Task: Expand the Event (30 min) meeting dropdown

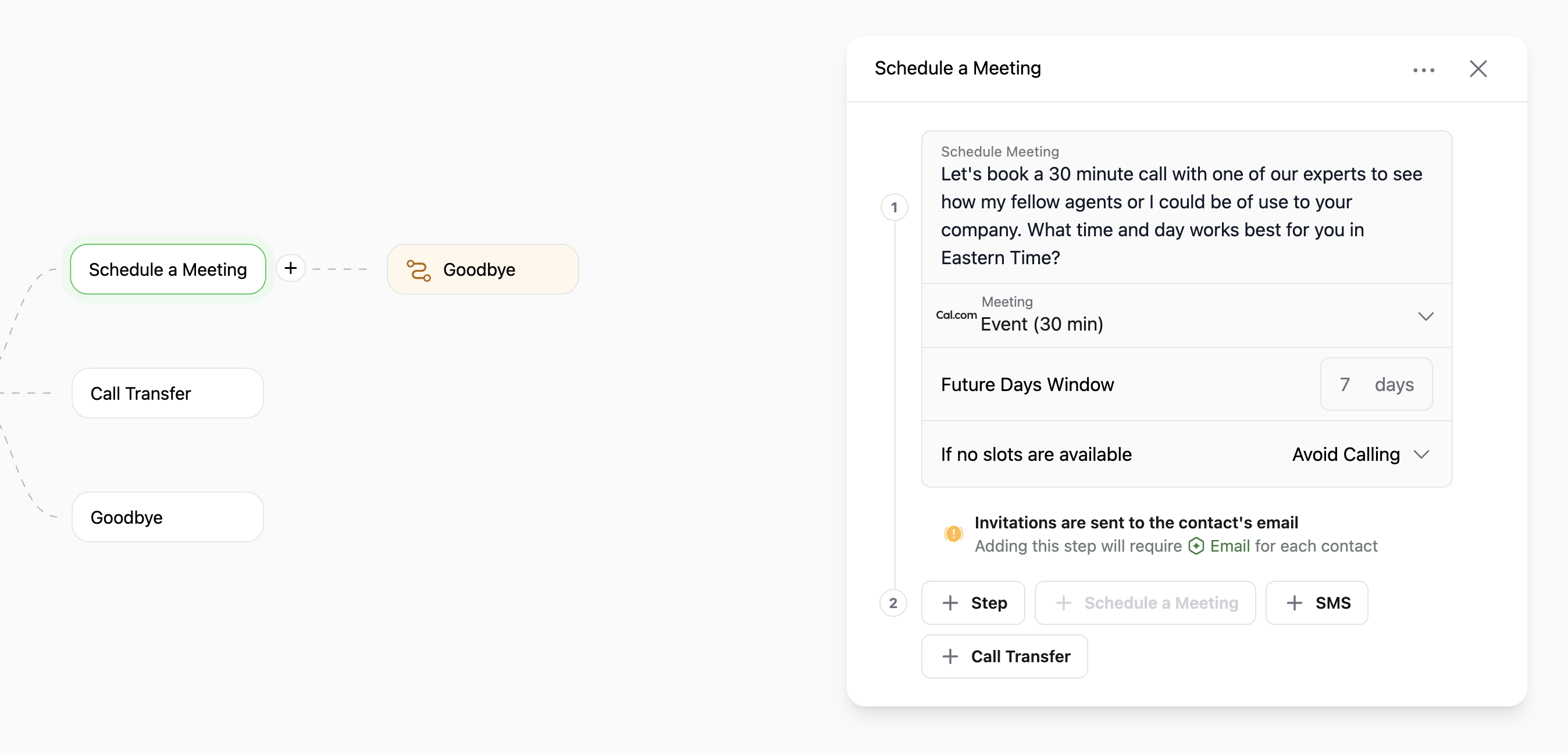Action: click(1426, 316)
